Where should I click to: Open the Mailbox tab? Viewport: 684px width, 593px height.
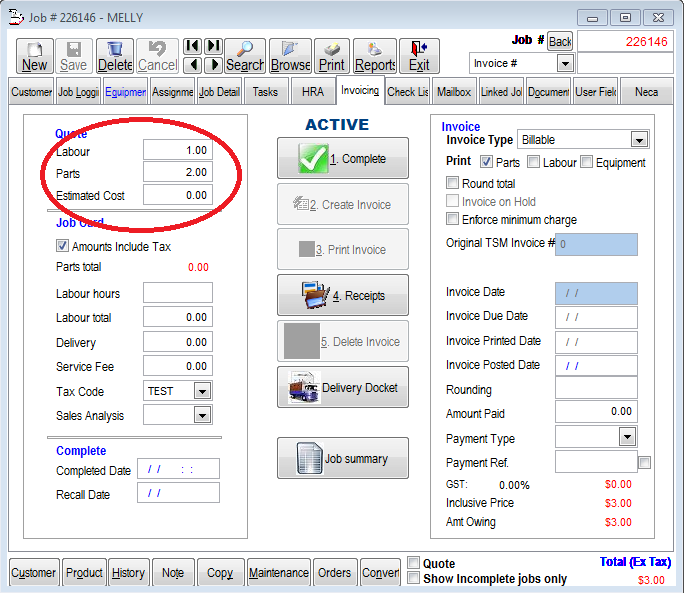(x=454, y=92)
